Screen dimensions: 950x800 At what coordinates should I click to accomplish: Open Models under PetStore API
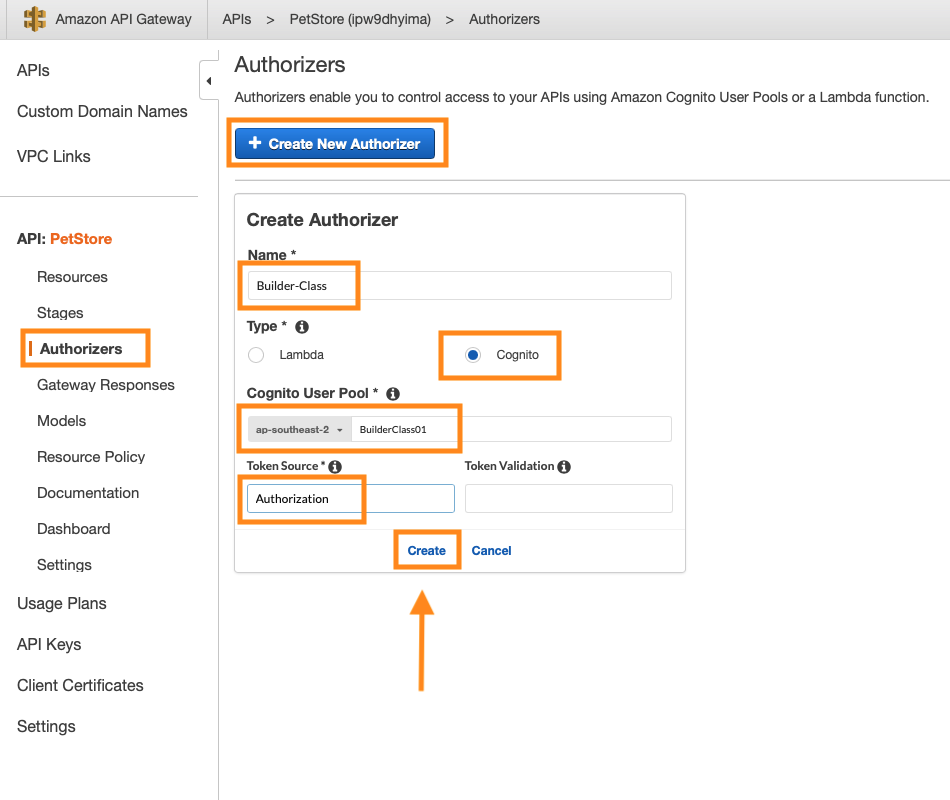[x=62, y=421]
